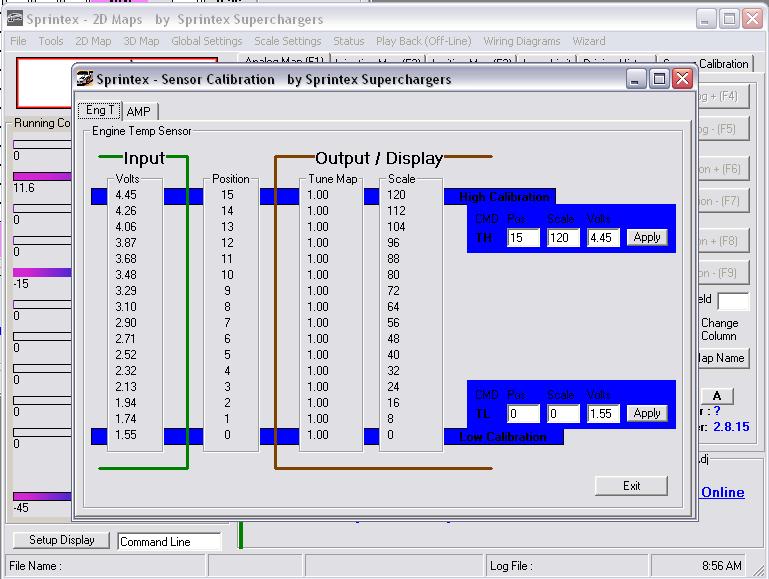The height and width of the screenshot is (579, 769).
Task: Edit the High Calibration Volts field showing 4.45
Action: (604, 238)
